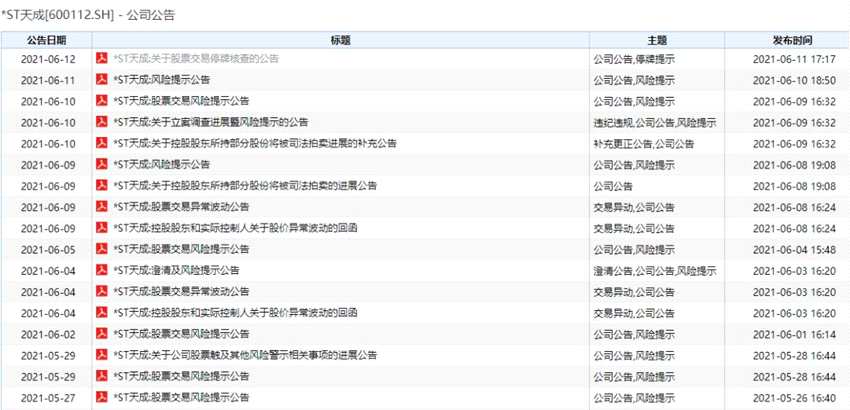
Task: Open 股票交易异常波动公告 dated 2021-06-04
Action: (x=181, y=291)
